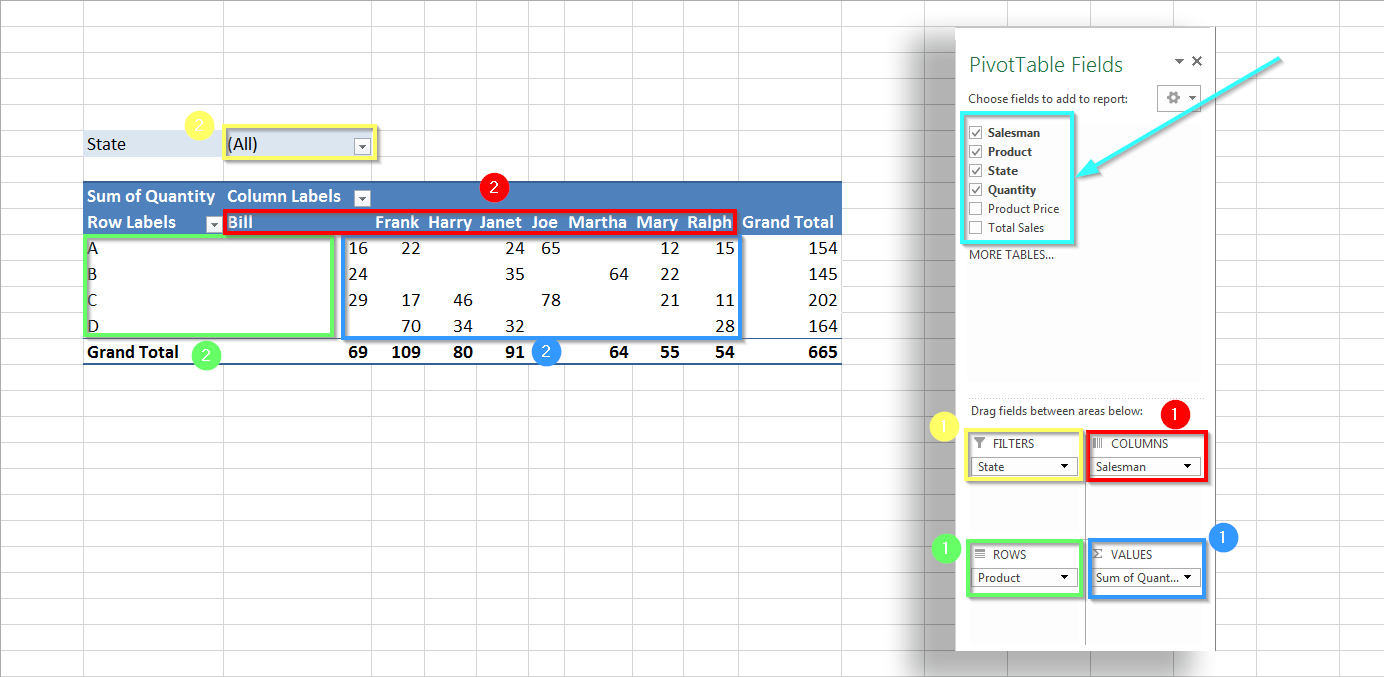Click the MORE TABLES... link
This screenshot has height=677, width=1384.
1011,255
